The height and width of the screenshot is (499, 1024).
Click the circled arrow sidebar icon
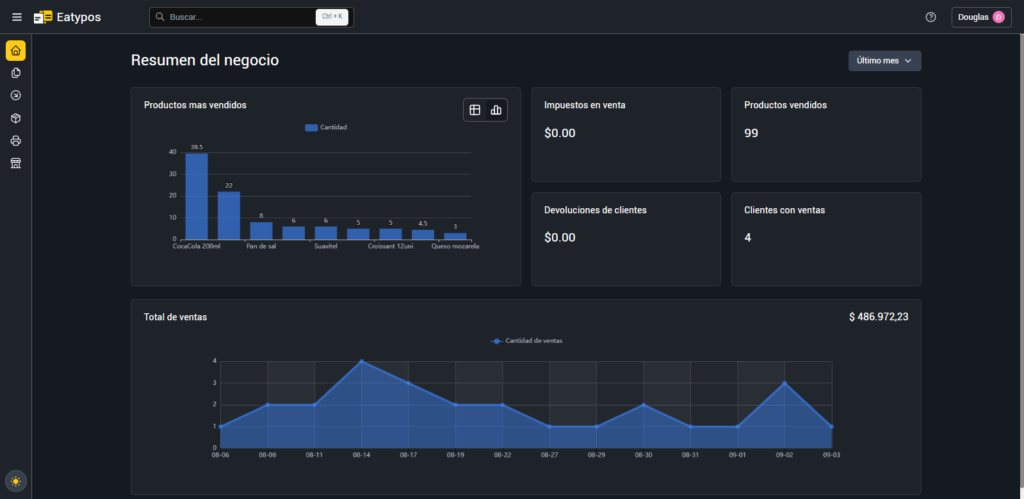pos(15,95)
